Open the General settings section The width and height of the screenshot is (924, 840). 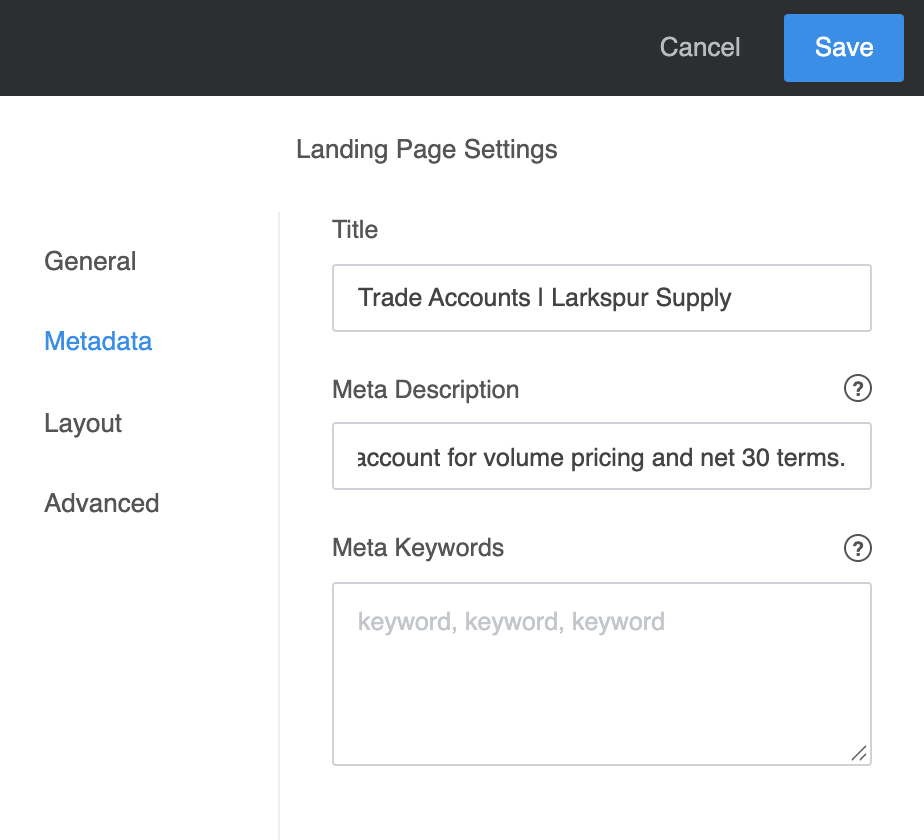90,261
